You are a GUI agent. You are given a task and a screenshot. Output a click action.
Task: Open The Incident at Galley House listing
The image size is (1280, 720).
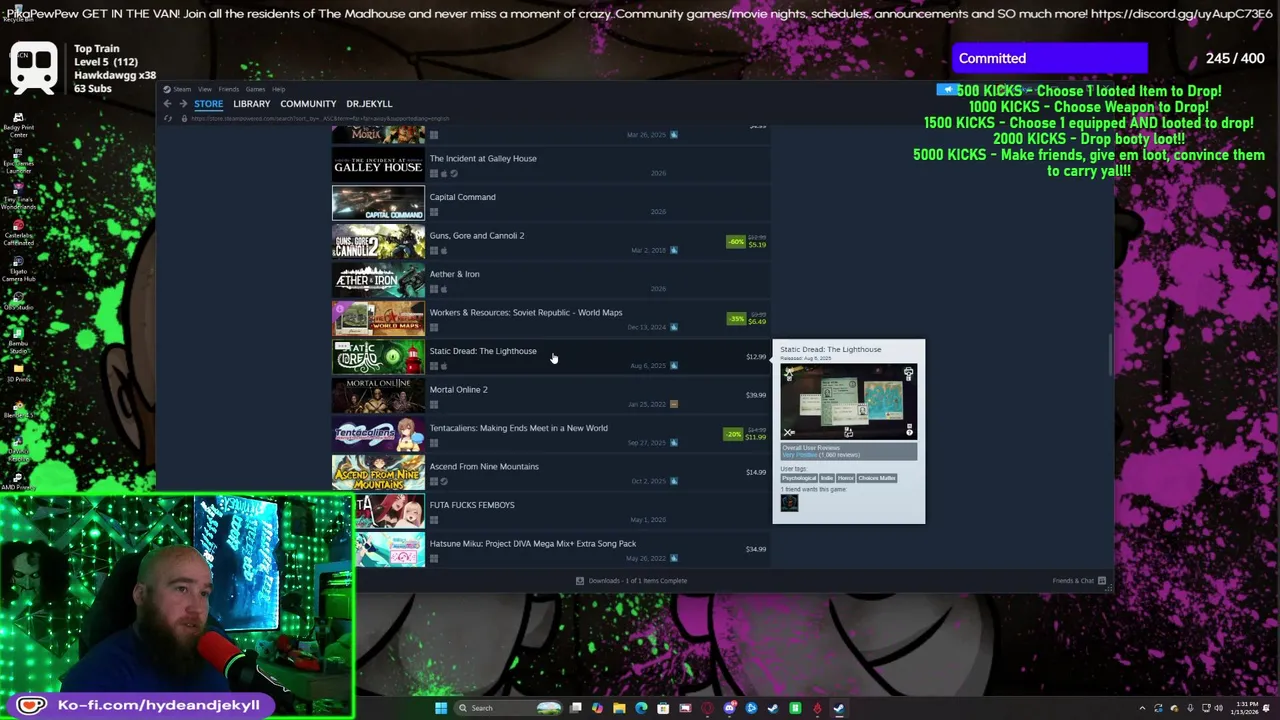pos(551,165)
